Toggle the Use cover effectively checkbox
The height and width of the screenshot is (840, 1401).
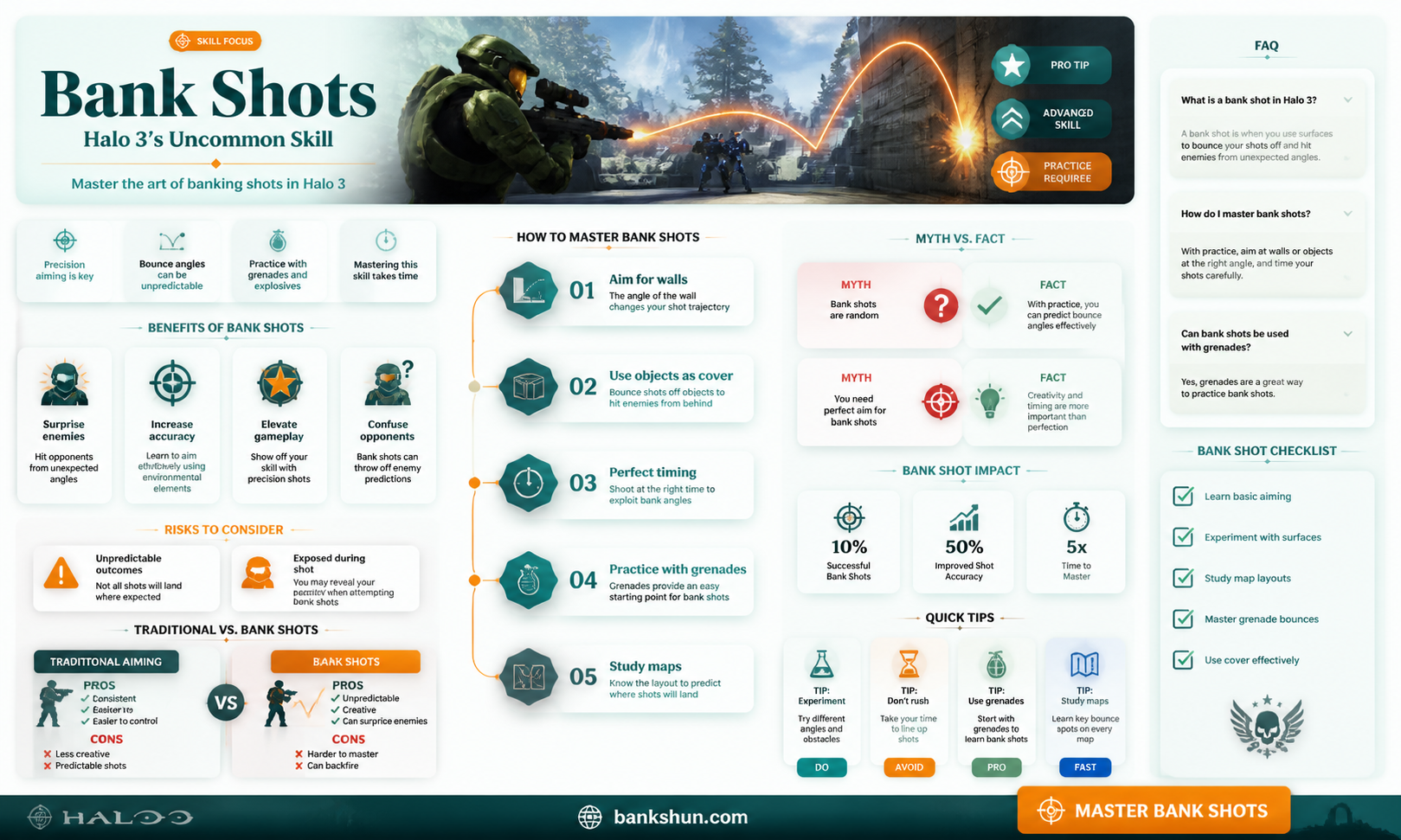(x=1183, y=660)
